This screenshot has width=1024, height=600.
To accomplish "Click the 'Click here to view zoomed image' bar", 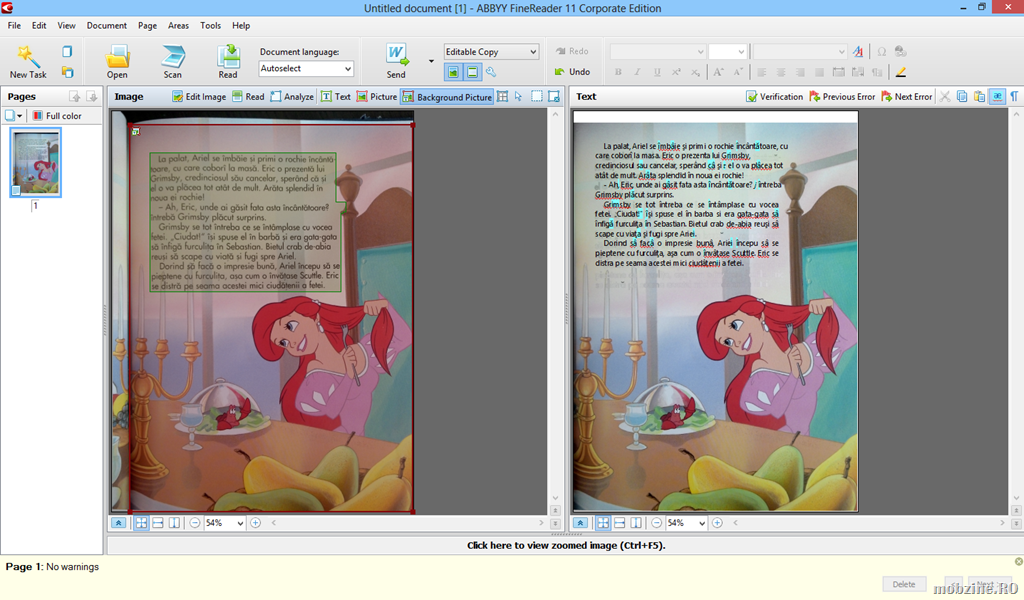I will (x=565, y=545).
